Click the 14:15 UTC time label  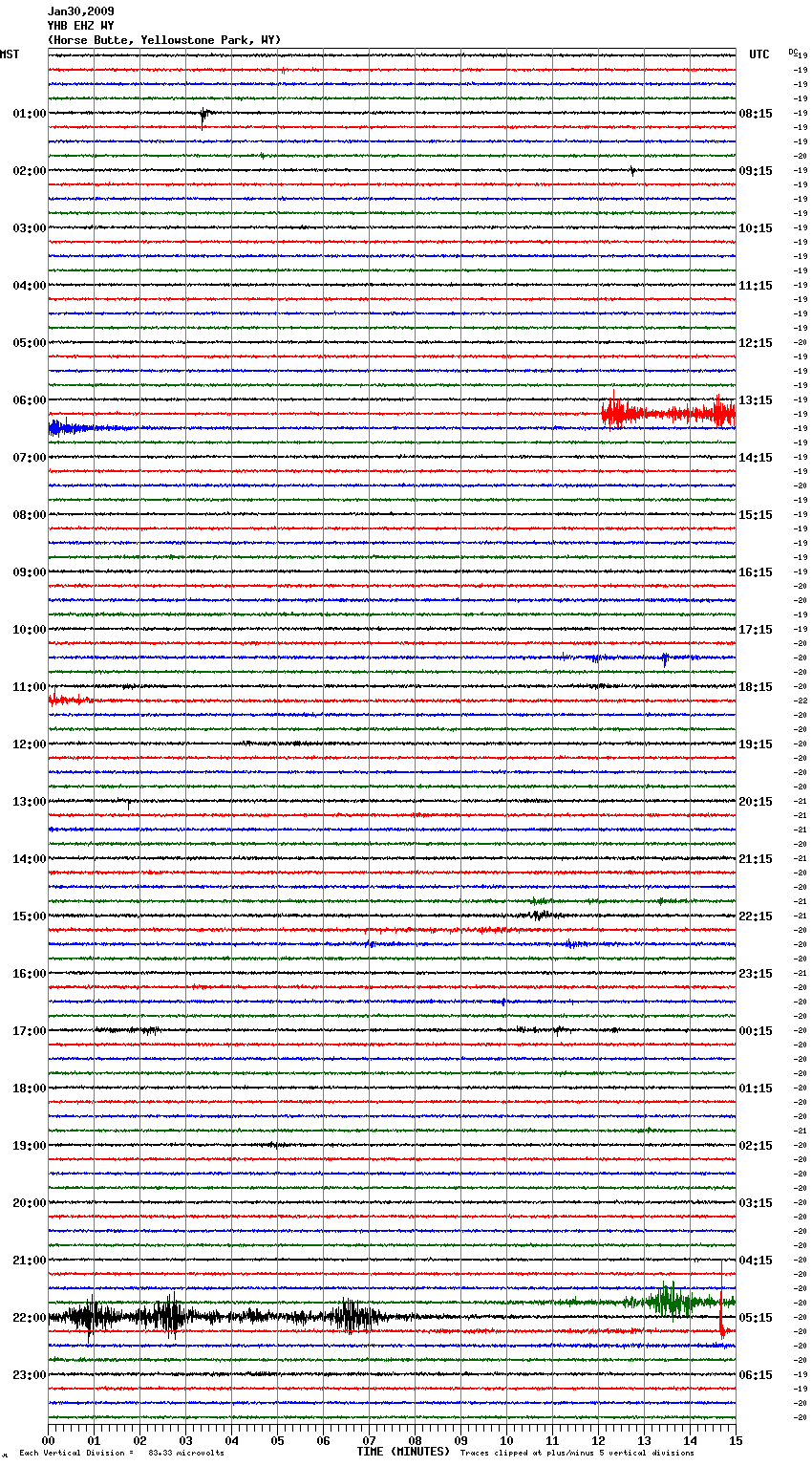point(756,458)
